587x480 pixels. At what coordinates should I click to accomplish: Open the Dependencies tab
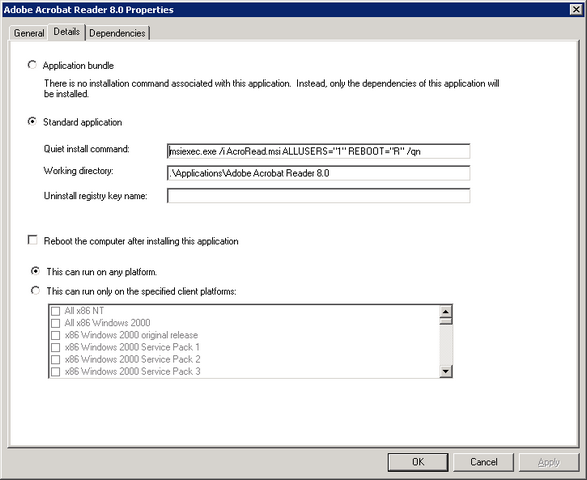[x=117, y=33]
